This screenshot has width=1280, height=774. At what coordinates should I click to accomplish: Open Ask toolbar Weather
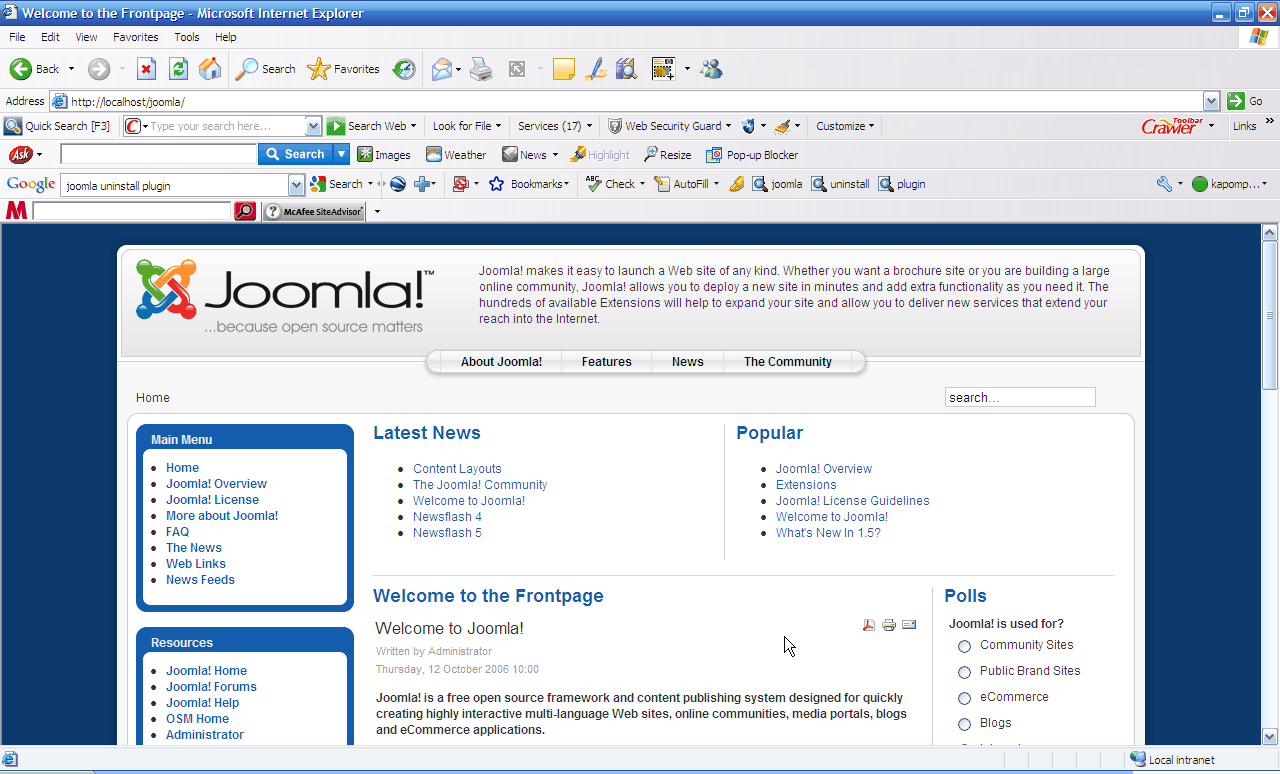tap(456, 155)
